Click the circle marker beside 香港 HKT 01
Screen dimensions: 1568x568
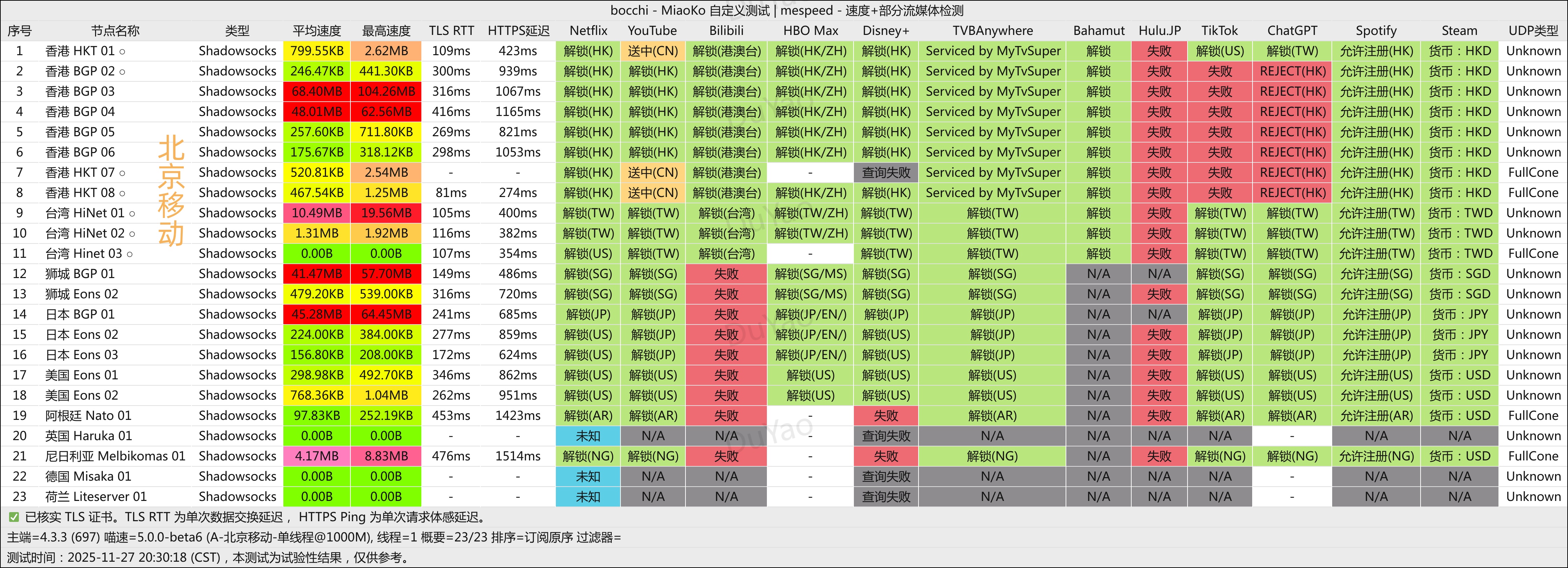122,52
